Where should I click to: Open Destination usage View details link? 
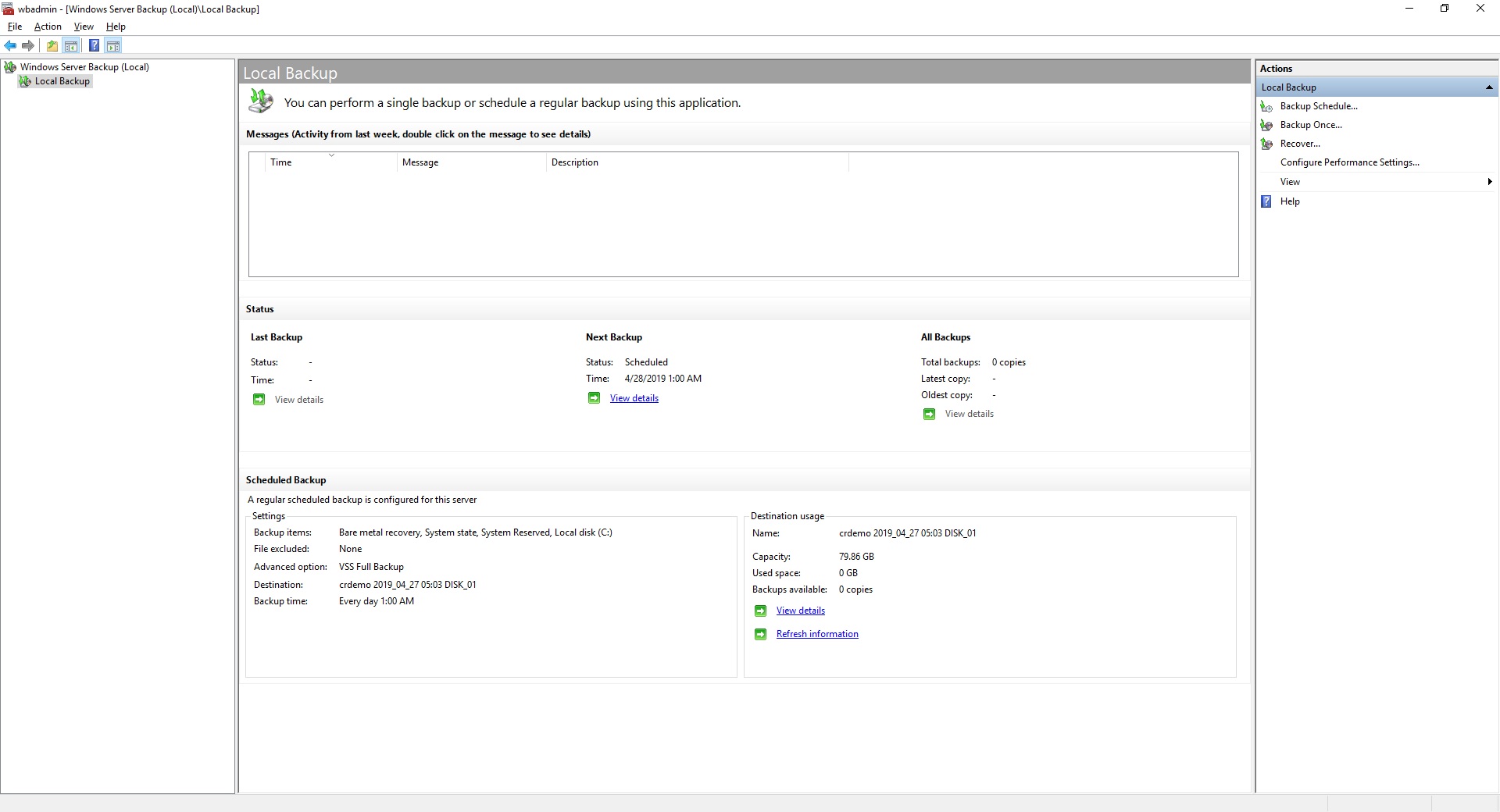pyautogui.click(x=800, y=611)
